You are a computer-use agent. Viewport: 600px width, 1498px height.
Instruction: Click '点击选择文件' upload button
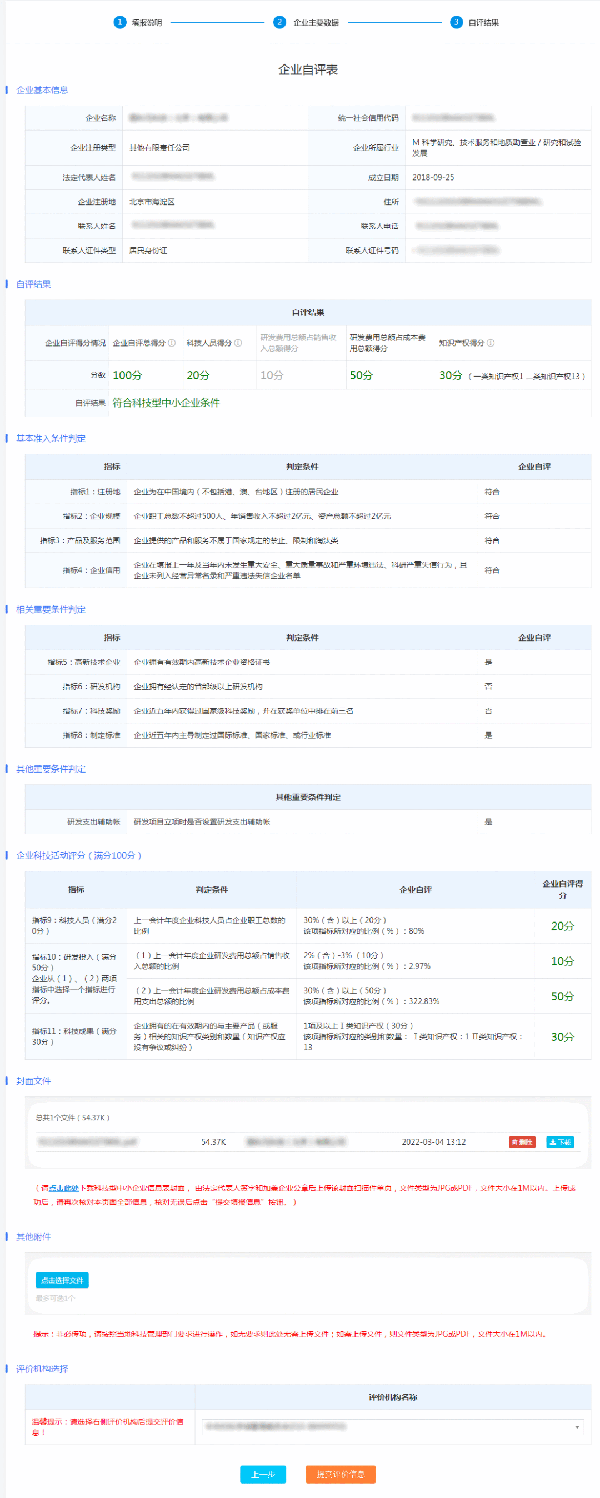tap(63, 1280)
